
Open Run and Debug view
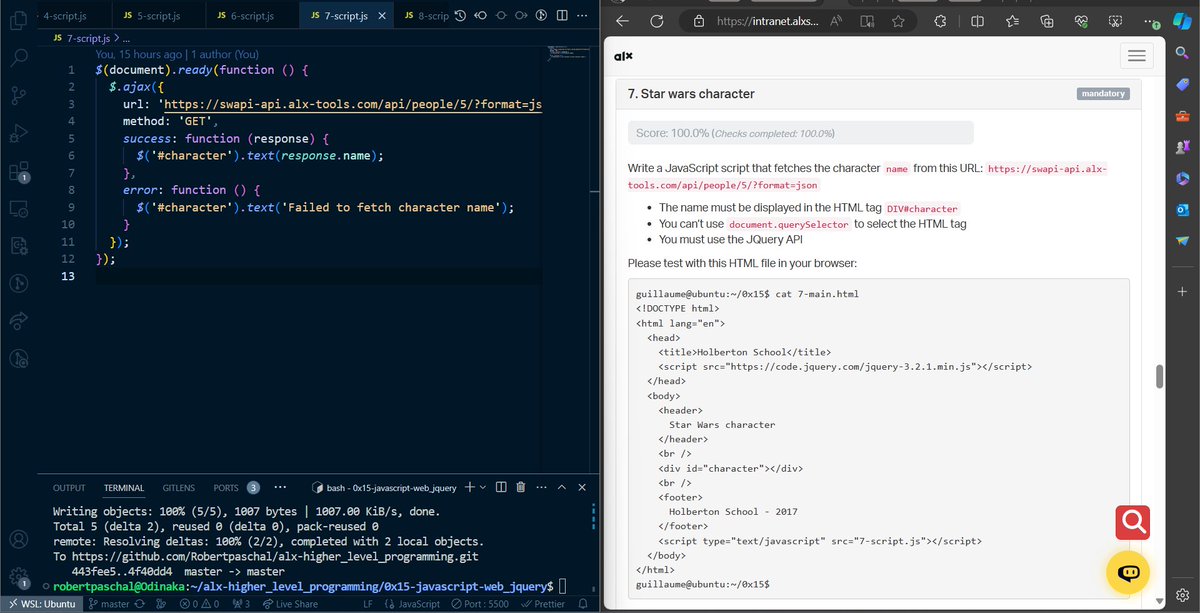[x=17, y=133]
